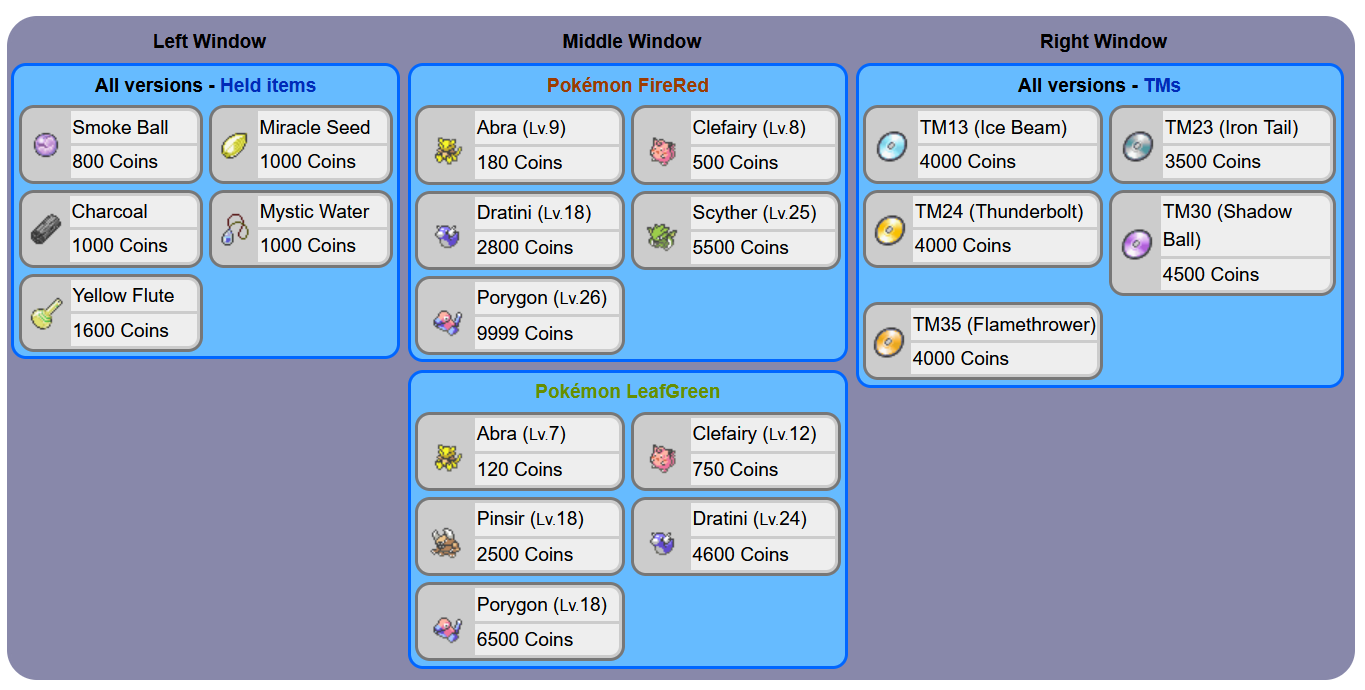Click the Charcoal item icon

(x=46, y=229)
